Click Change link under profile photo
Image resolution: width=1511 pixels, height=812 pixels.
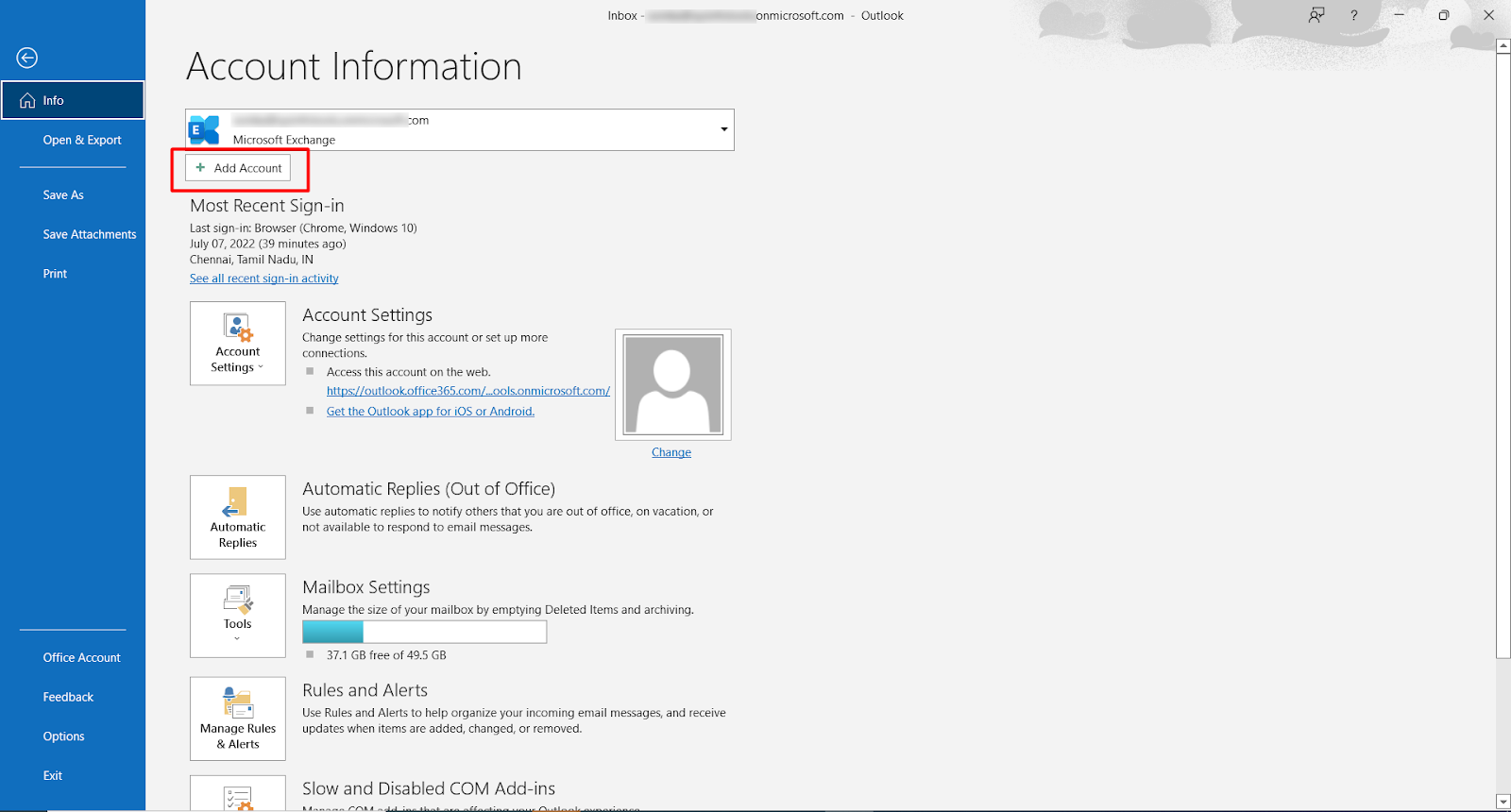click(x=671, y=452)
